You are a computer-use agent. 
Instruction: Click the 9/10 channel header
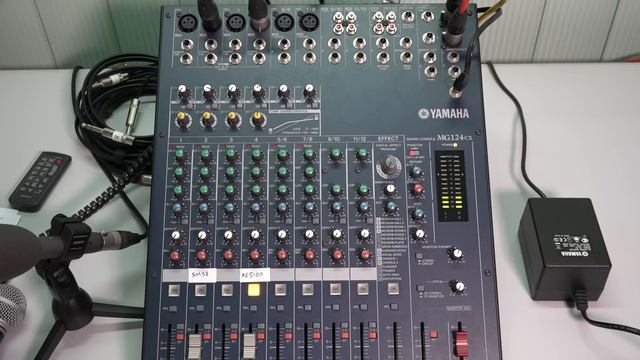(x=334, y=139)
